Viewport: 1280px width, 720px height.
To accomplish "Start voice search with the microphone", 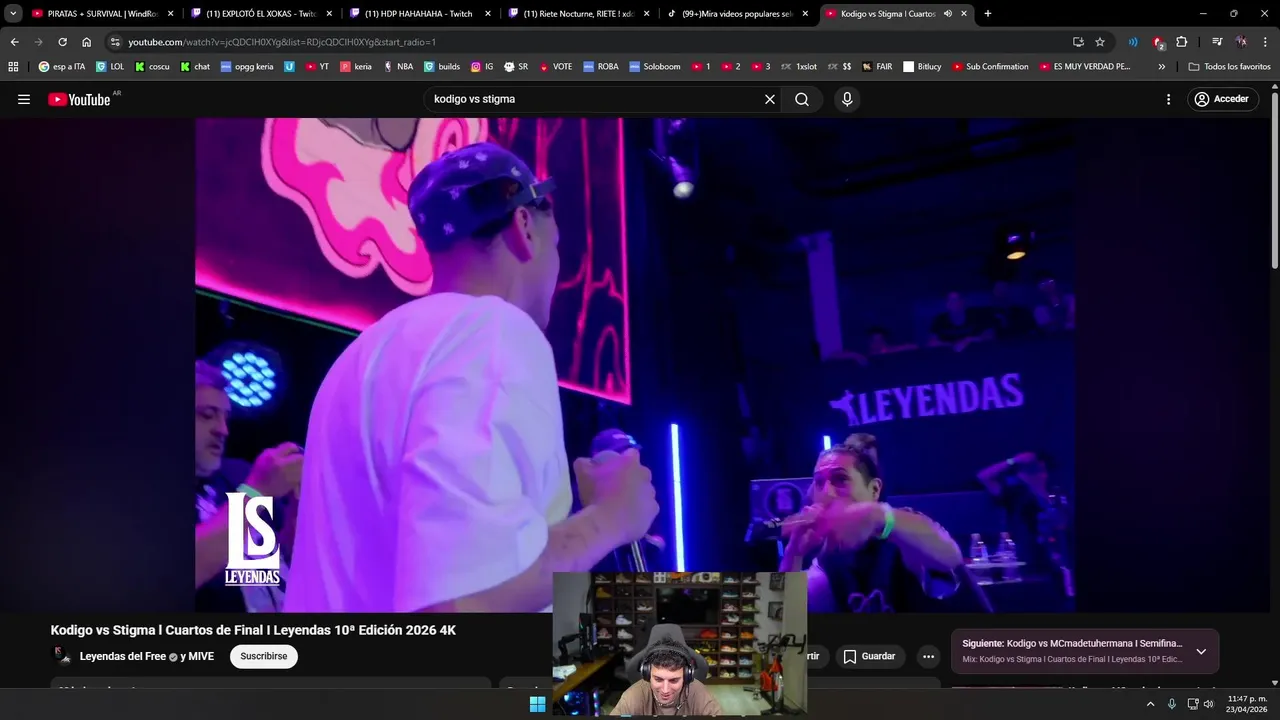I will click(847, 99).
